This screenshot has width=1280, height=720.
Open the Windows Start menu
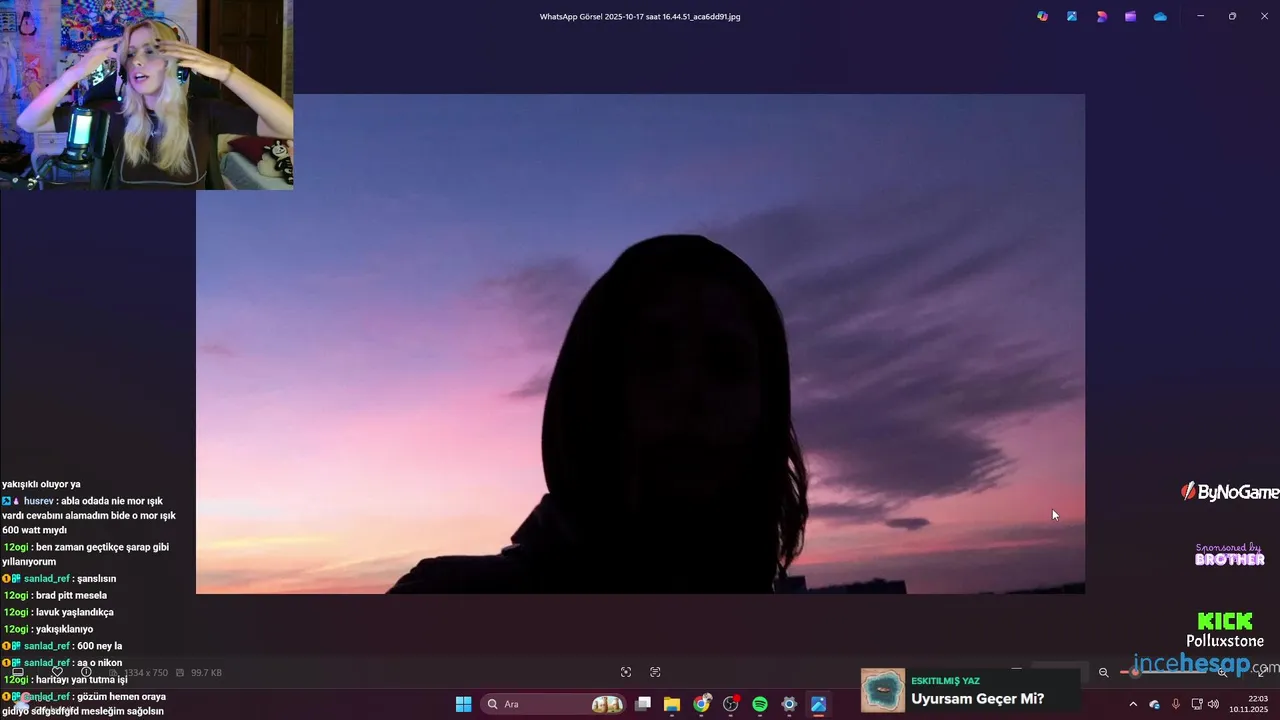(464, 704)
